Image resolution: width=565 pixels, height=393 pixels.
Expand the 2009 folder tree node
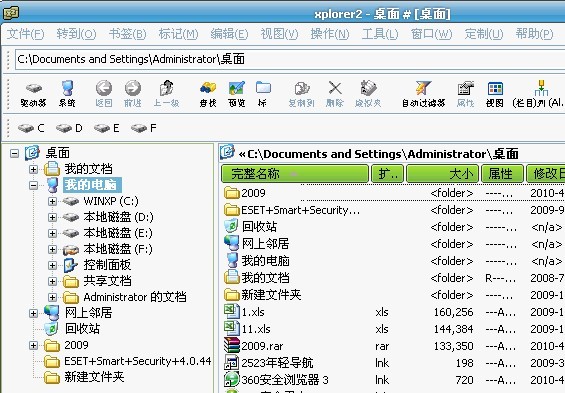tap(34, 345)
